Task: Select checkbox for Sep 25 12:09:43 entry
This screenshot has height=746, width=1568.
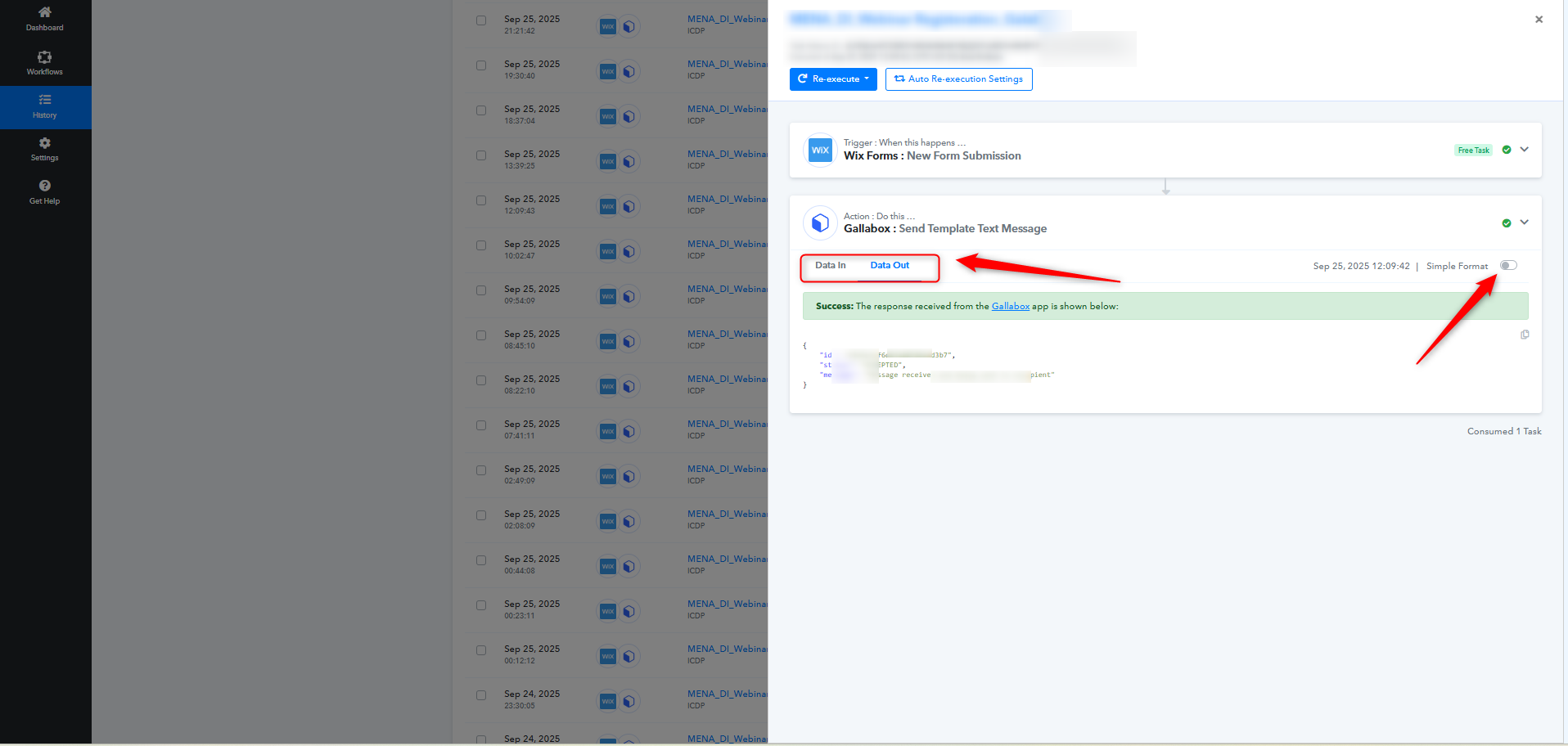Action: coord(481,200)
